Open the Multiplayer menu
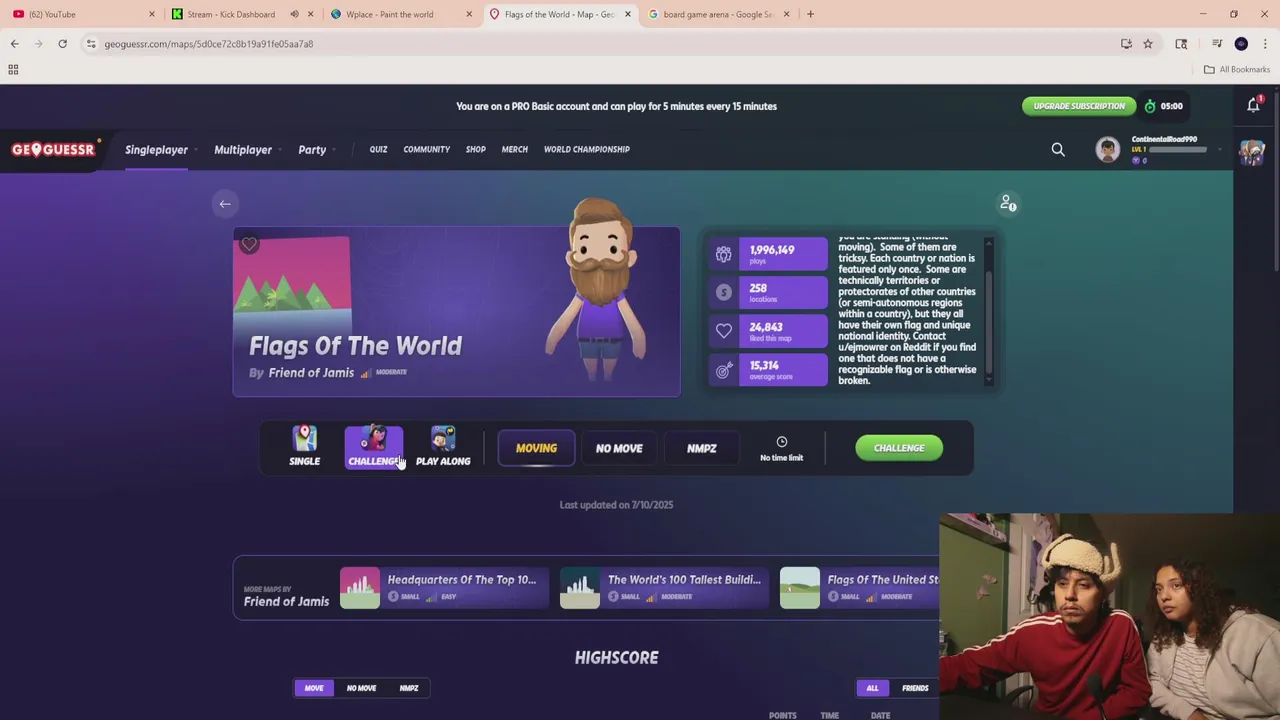The height and width of the screenshot is (720, 1280). tap(243, 150)
